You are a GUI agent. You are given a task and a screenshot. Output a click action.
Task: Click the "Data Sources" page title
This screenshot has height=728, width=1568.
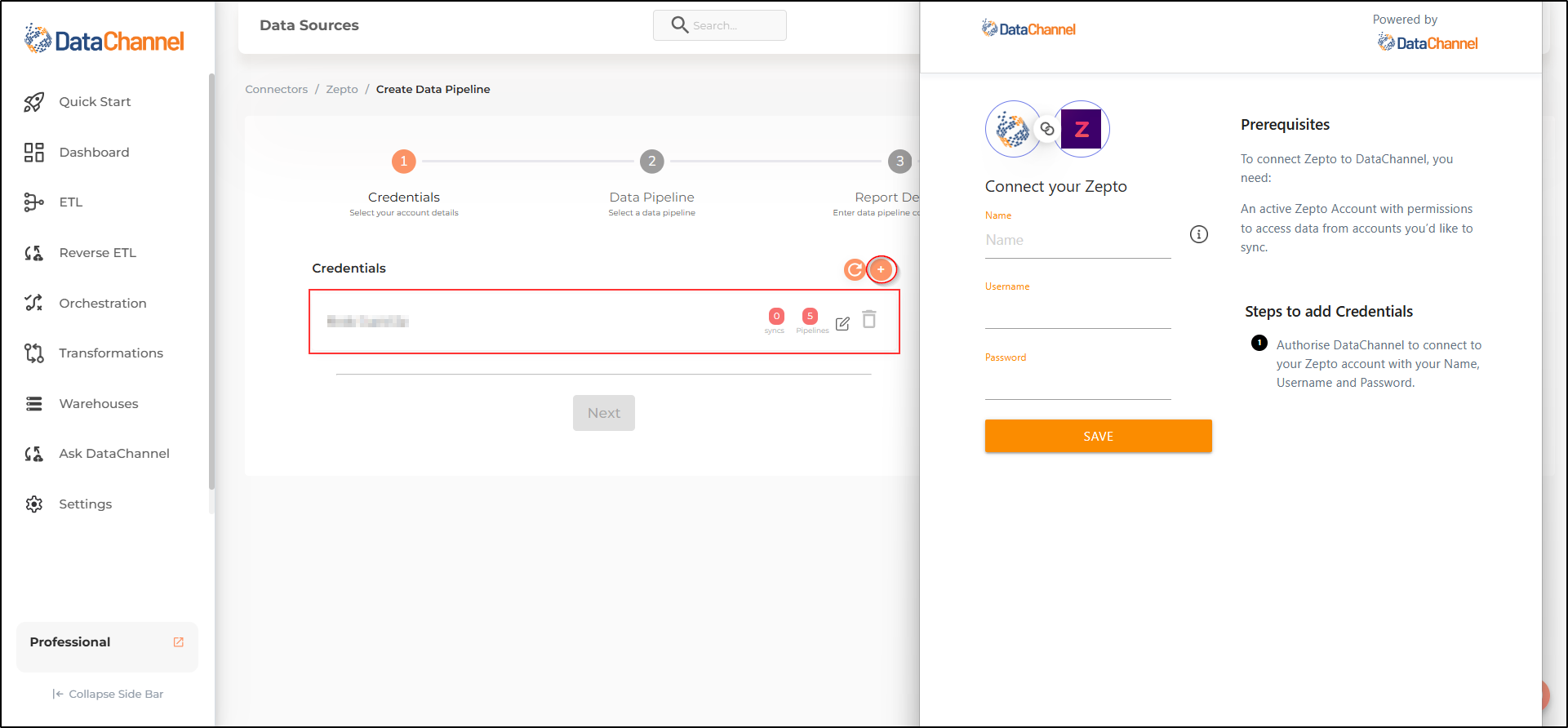309,25
